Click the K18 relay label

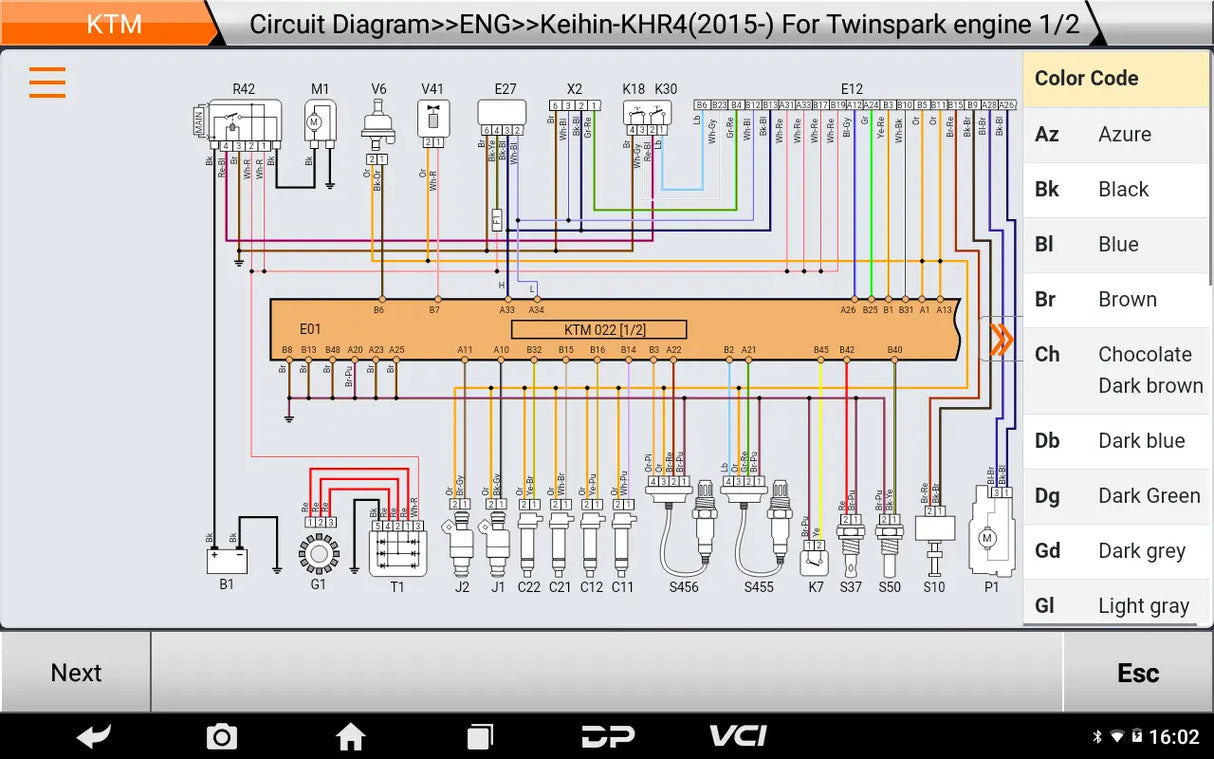pyautogui.click(x=634, y=89)
